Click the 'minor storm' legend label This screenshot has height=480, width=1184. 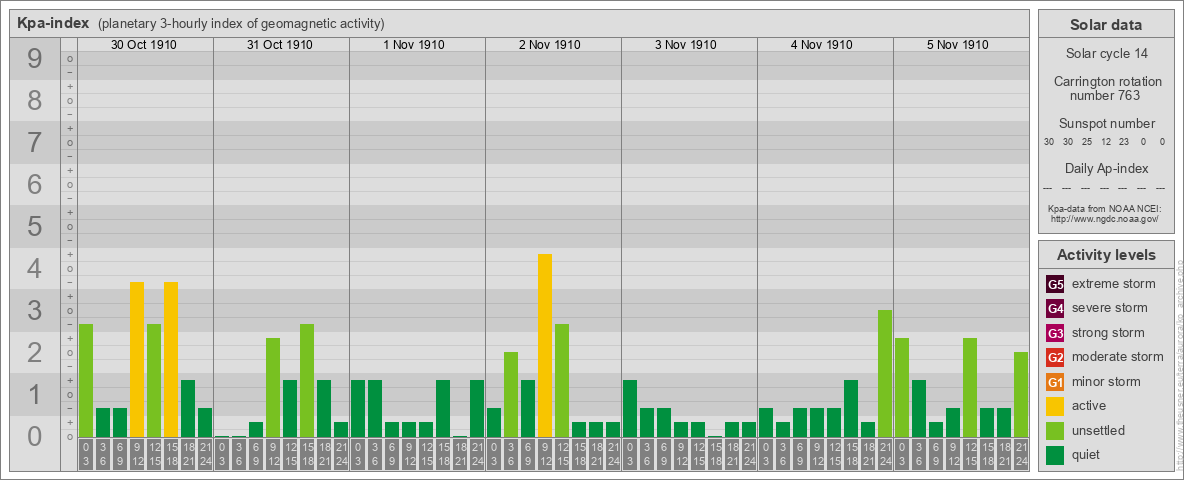[1107, 382]
